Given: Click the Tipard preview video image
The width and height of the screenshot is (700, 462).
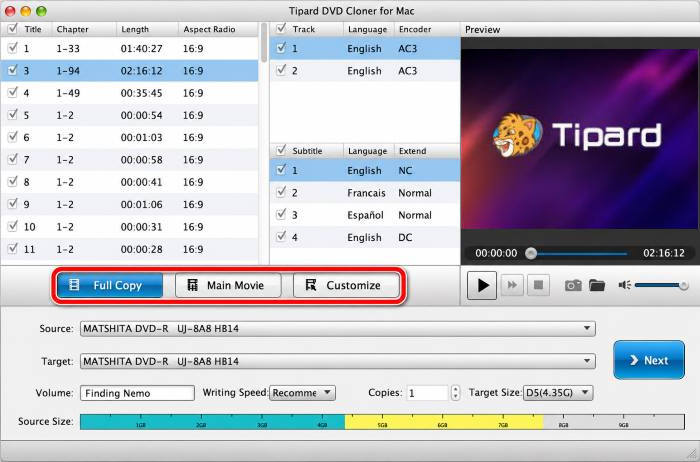Looking at the screenshot, I should click(x=580, y=139).
